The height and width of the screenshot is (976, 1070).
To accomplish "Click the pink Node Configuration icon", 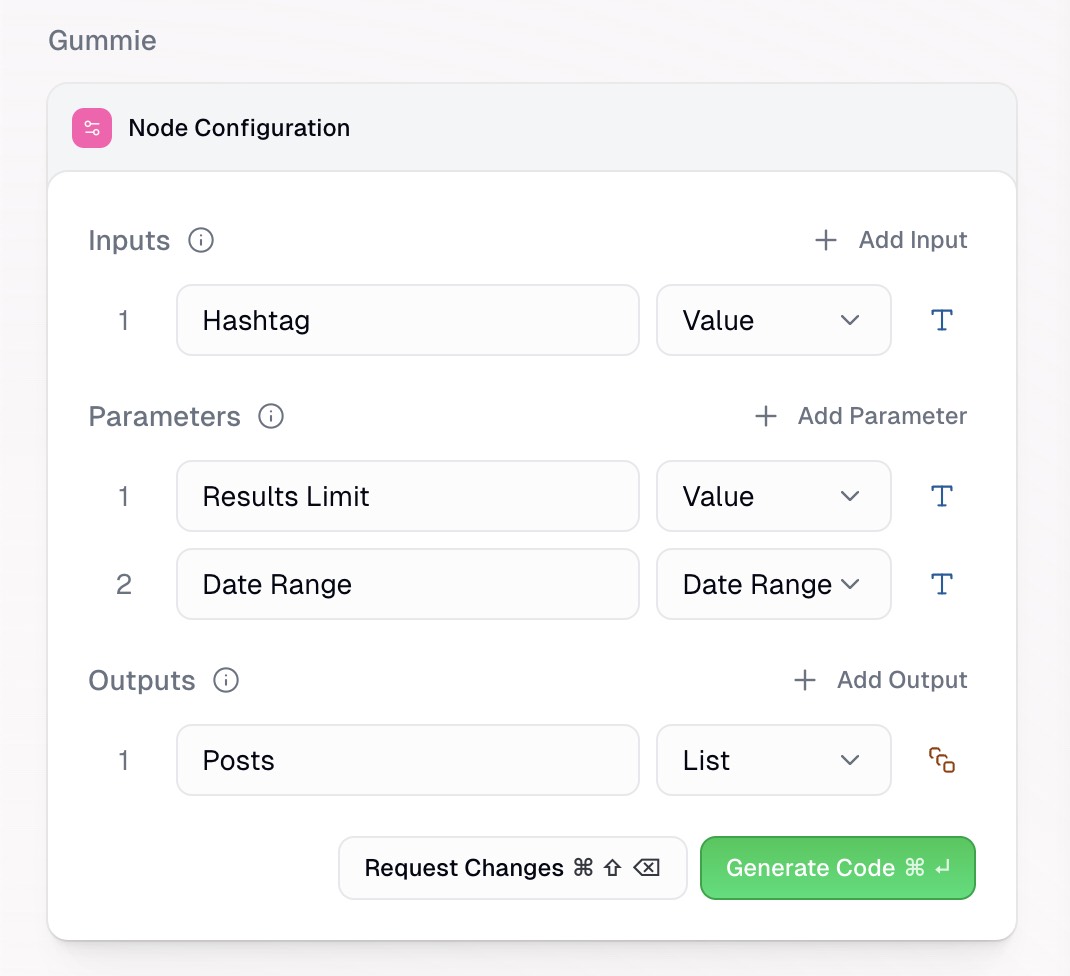I will pos(92,128).
